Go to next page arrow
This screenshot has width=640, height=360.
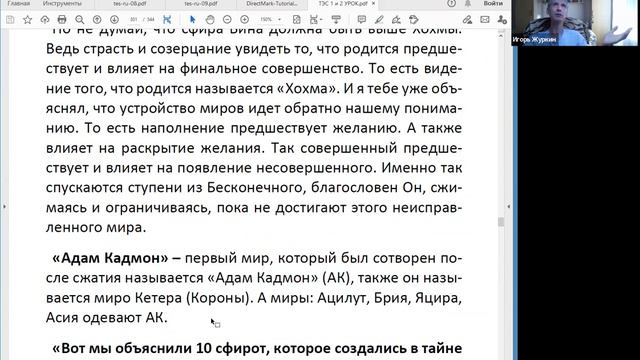[114, 20]
